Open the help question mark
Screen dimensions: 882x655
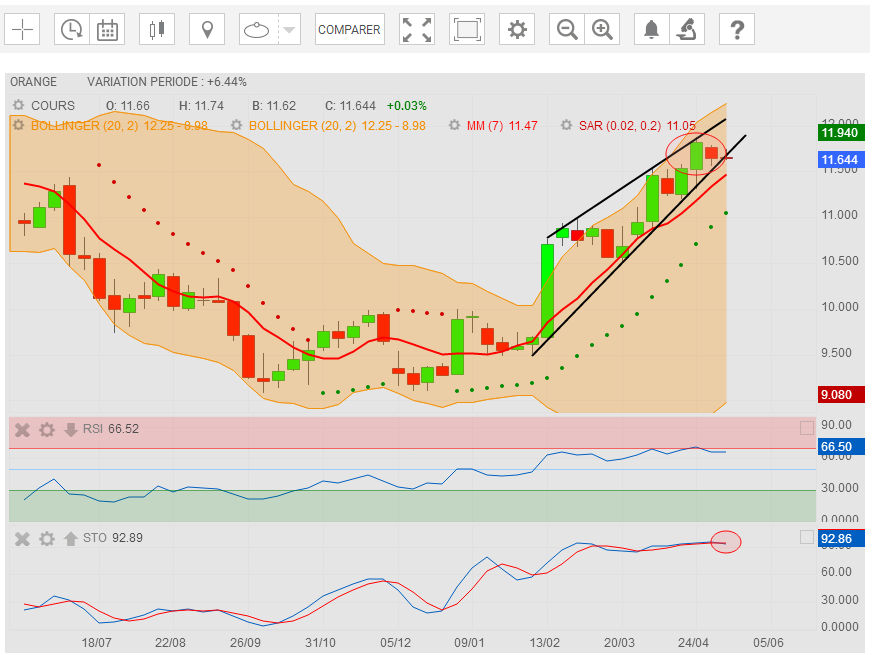point(737,29)
